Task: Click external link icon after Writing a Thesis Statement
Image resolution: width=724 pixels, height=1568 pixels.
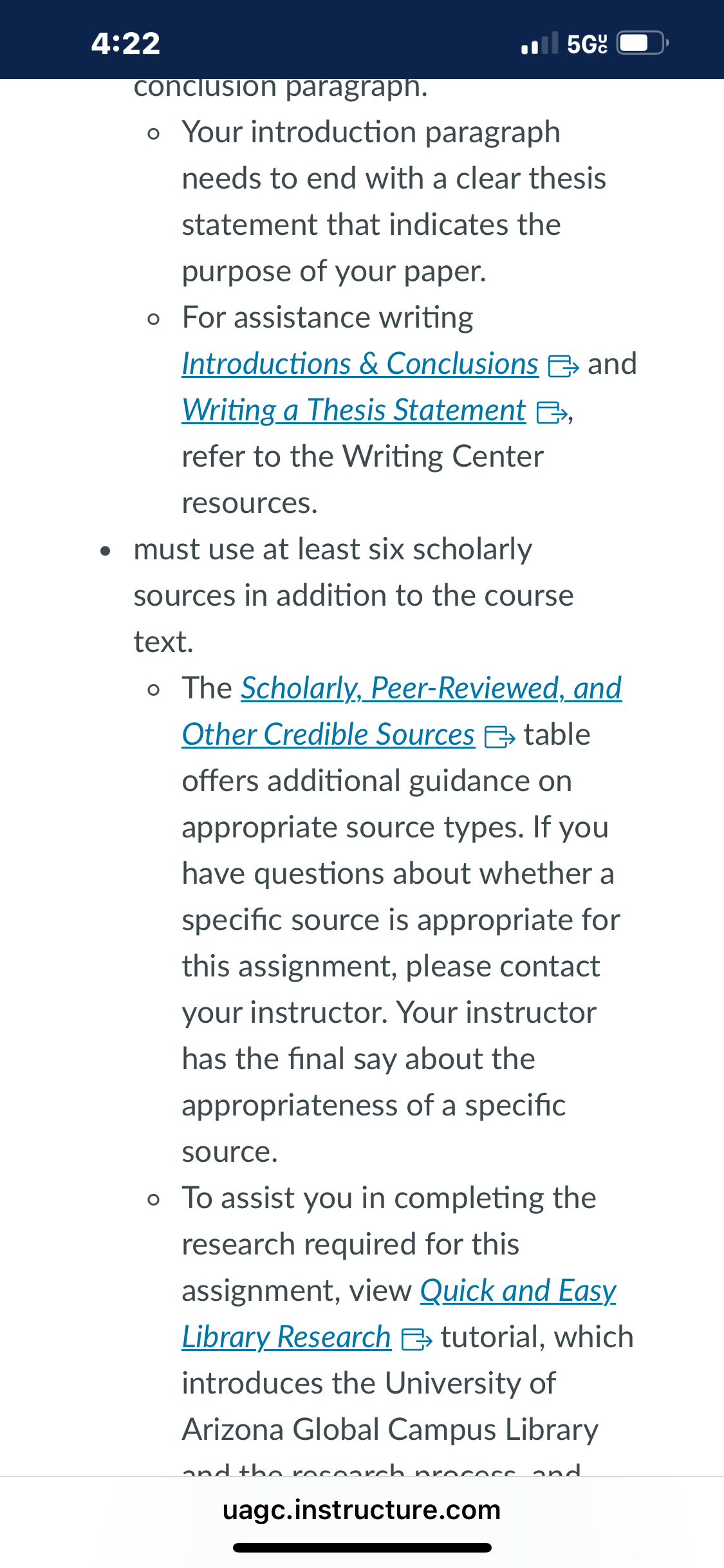Action: pyautogui.click(x=552, y=413)
